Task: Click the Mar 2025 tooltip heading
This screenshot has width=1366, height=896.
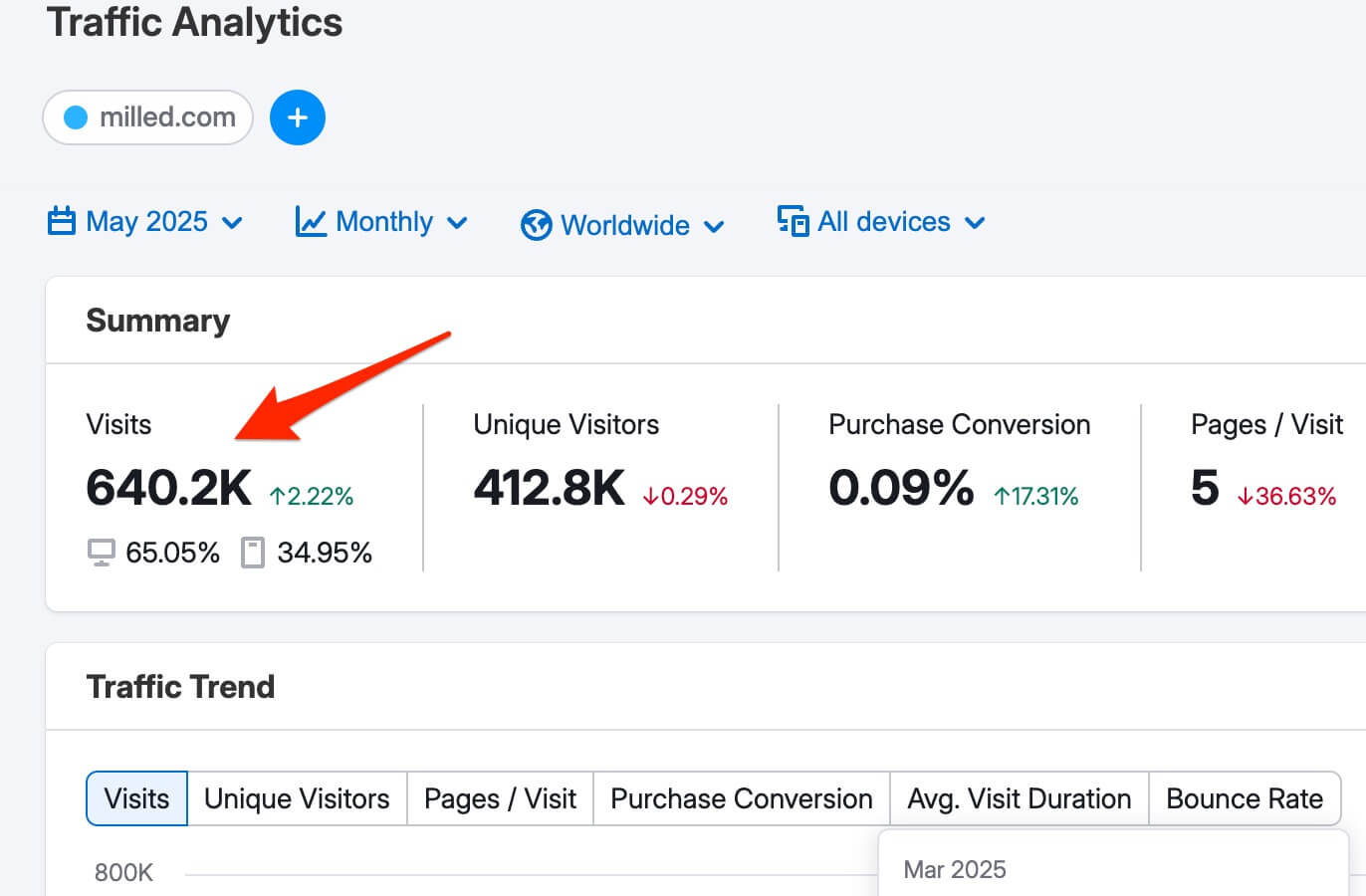Action: 955,869
